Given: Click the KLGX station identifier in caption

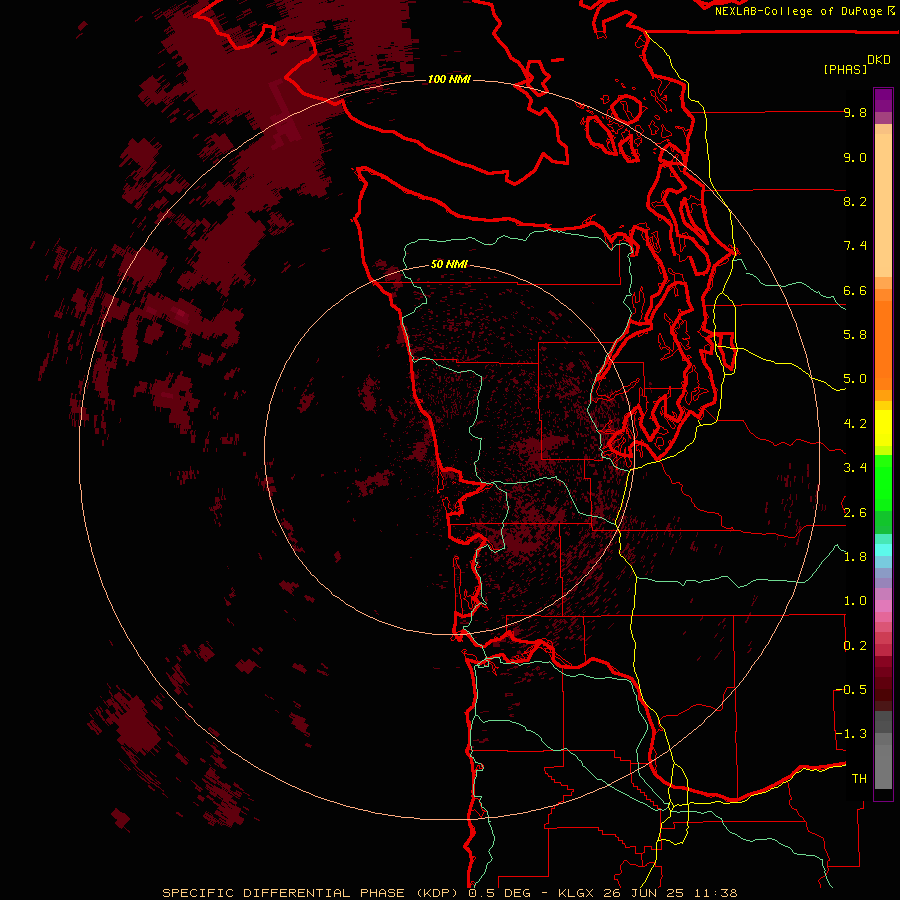Looking at the screenshot, I should (575, 893).
